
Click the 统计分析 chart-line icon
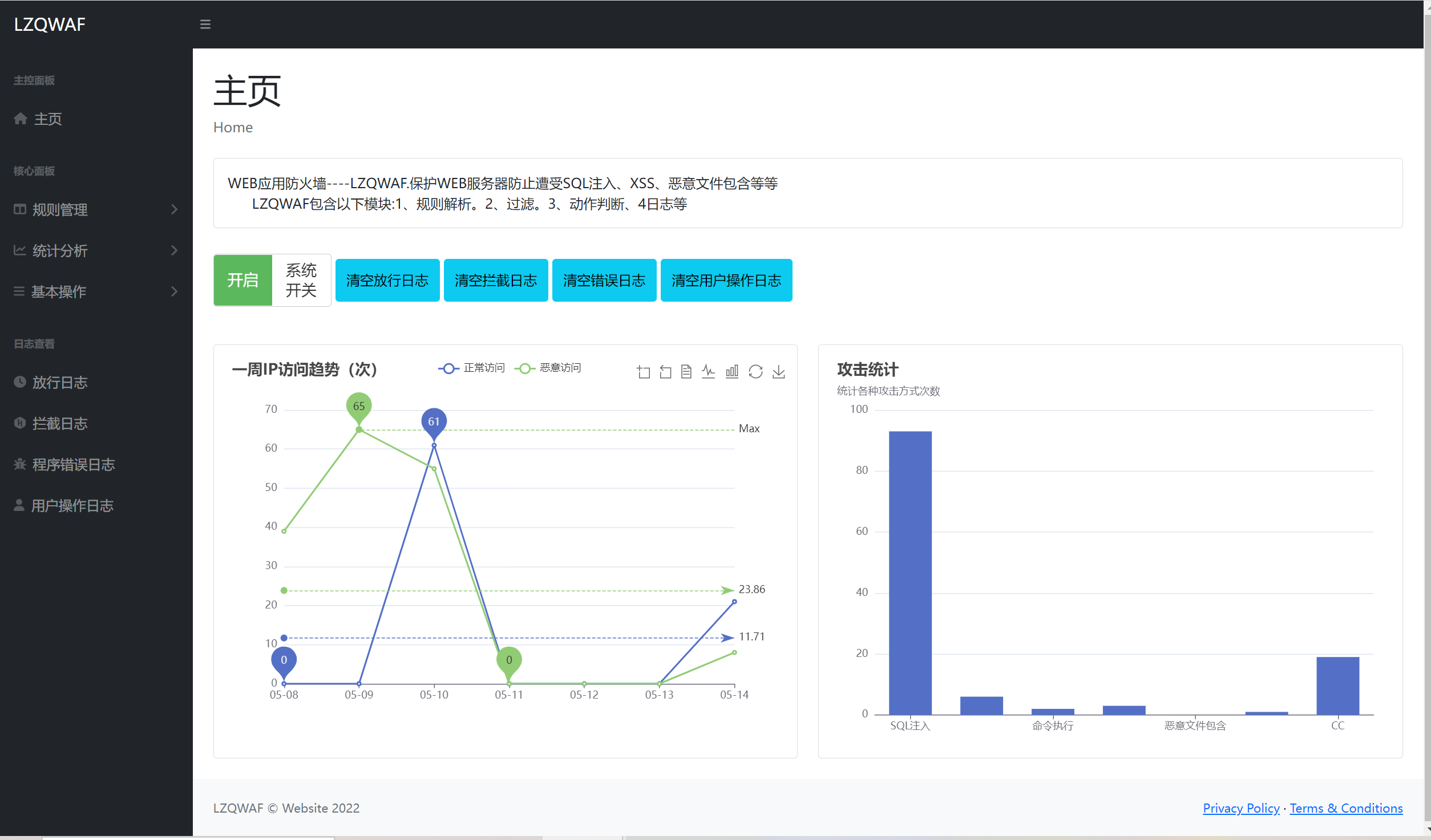click(x=20, y=250)
